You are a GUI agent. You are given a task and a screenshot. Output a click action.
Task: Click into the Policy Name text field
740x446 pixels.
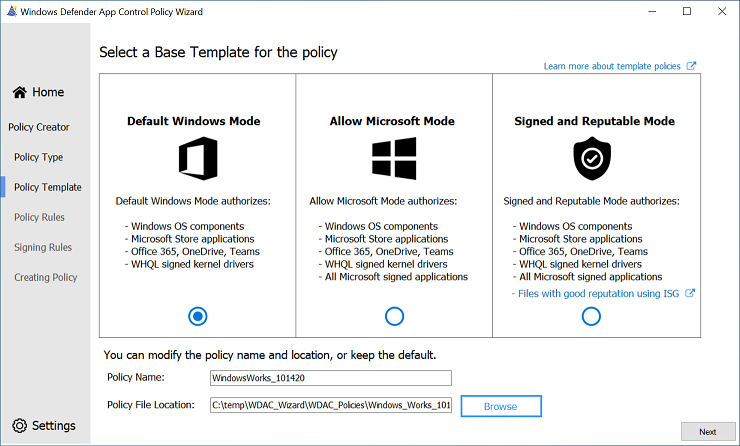[330, 378]
